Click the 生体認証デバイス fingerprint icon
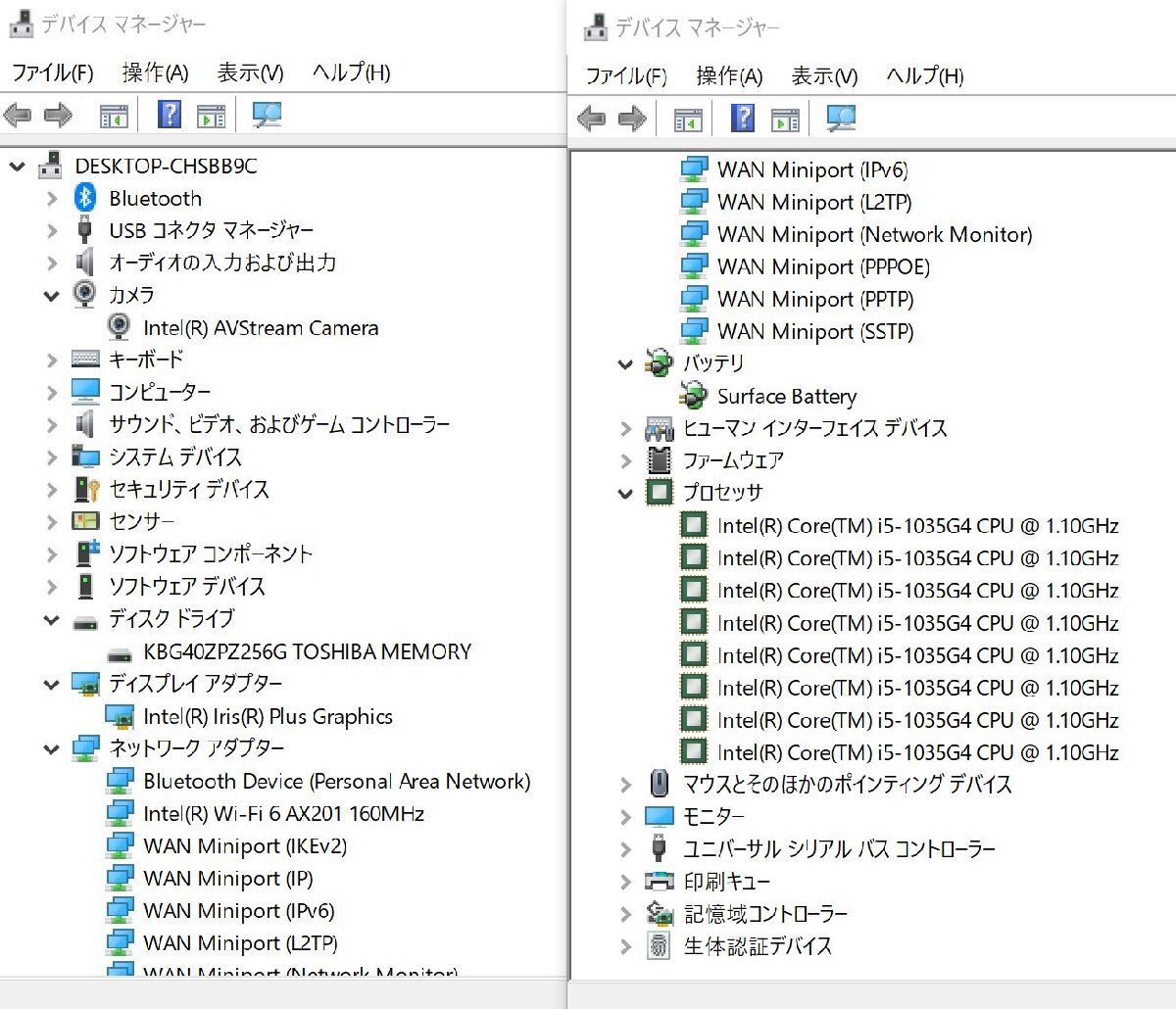 click(x=660, y=945)
